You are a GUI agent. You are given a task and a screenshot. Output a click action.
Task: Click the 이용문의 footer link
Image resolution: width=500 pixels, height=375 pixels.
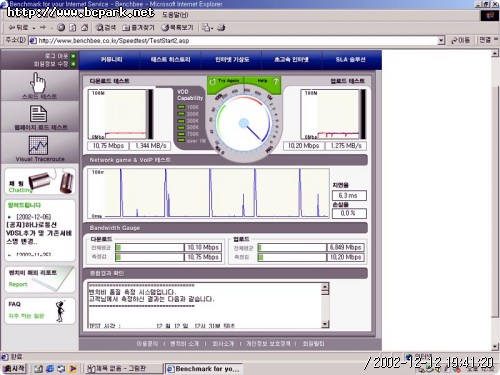click(147, 343)
